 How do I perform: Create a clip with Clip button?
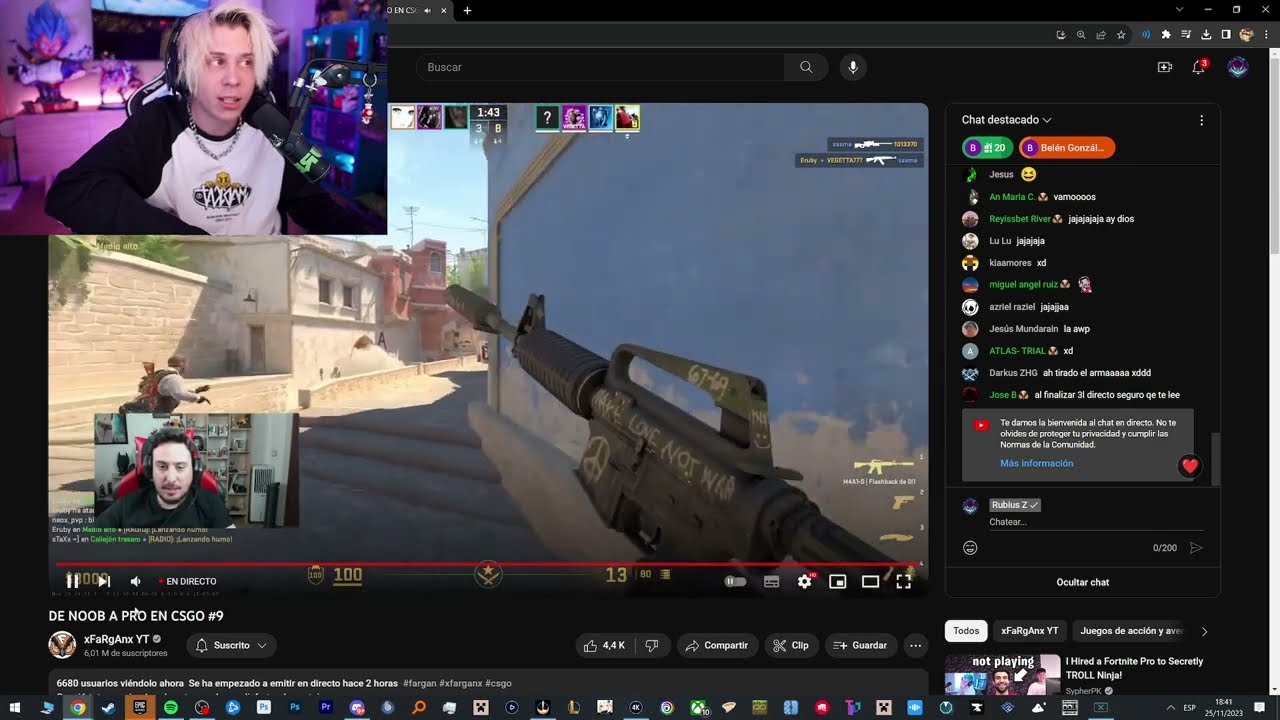click(791, 645)
